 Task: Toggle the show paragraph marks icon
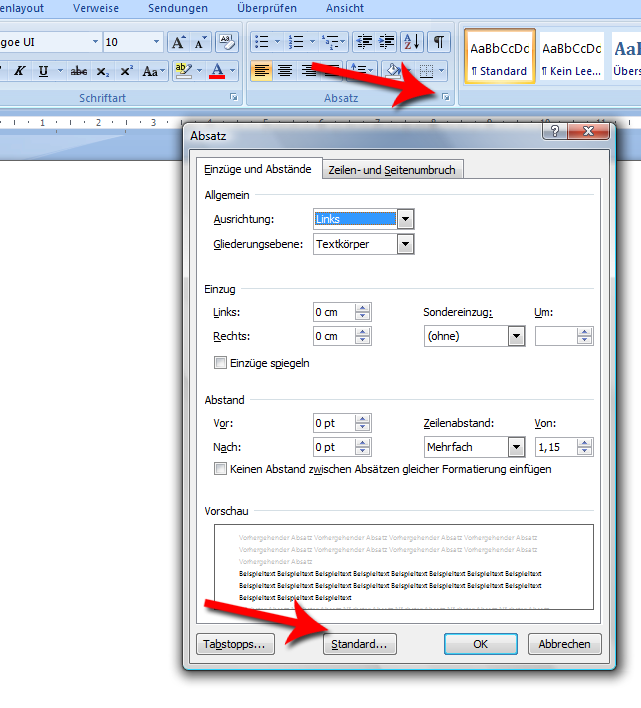pos(439,42)
